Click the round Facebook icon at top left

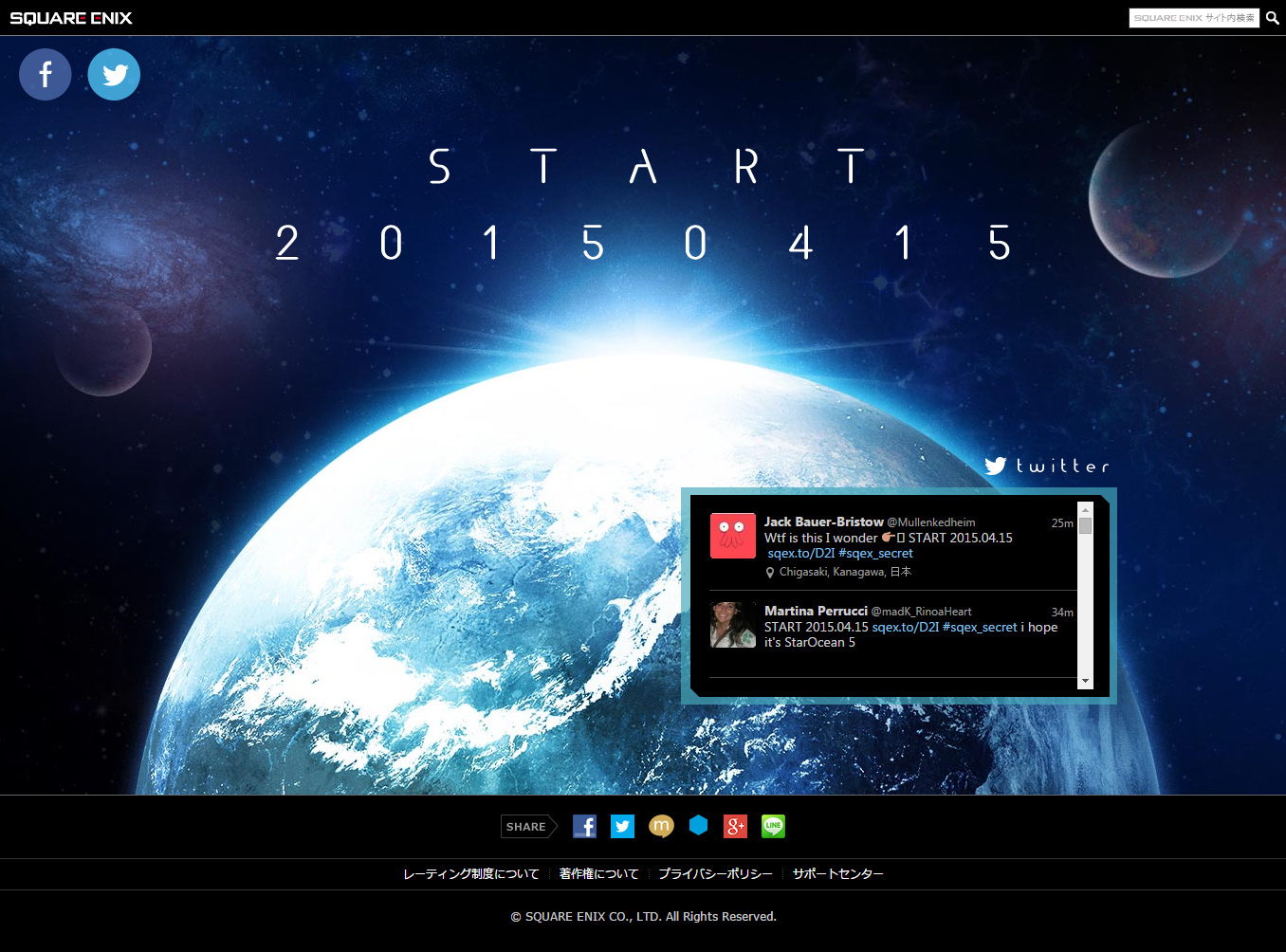click(x=46, y=74)
